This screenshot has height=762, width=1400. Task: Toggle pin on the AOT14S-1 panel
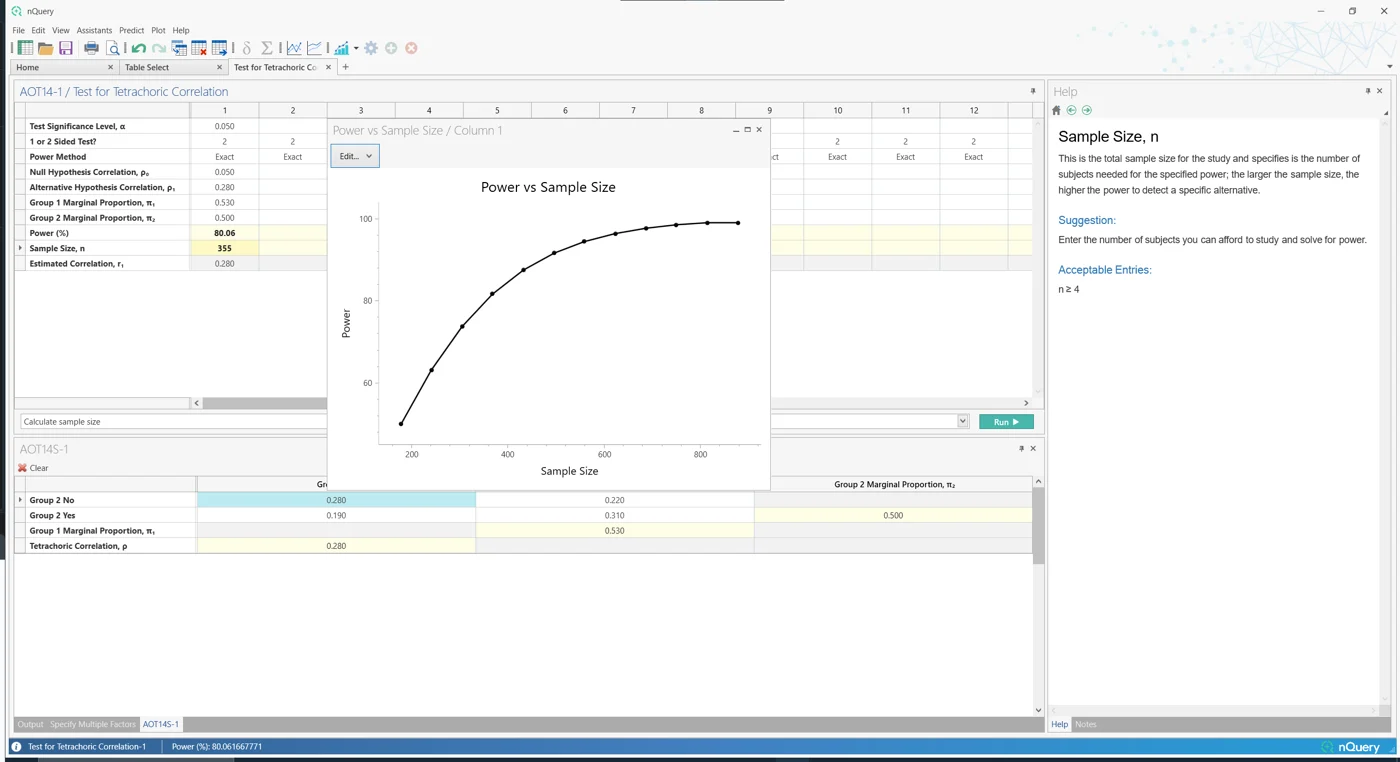(1021, 449)
